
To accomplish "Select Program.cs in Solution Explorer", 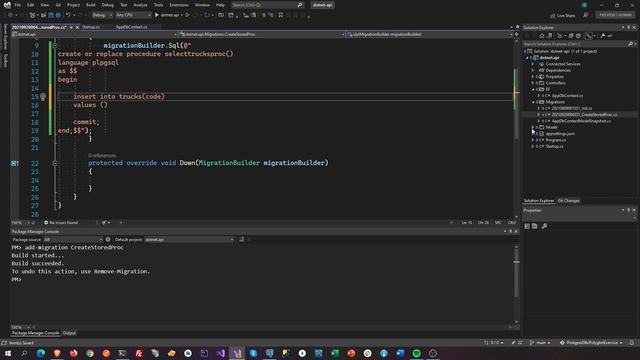I will (x=556, y=140).
